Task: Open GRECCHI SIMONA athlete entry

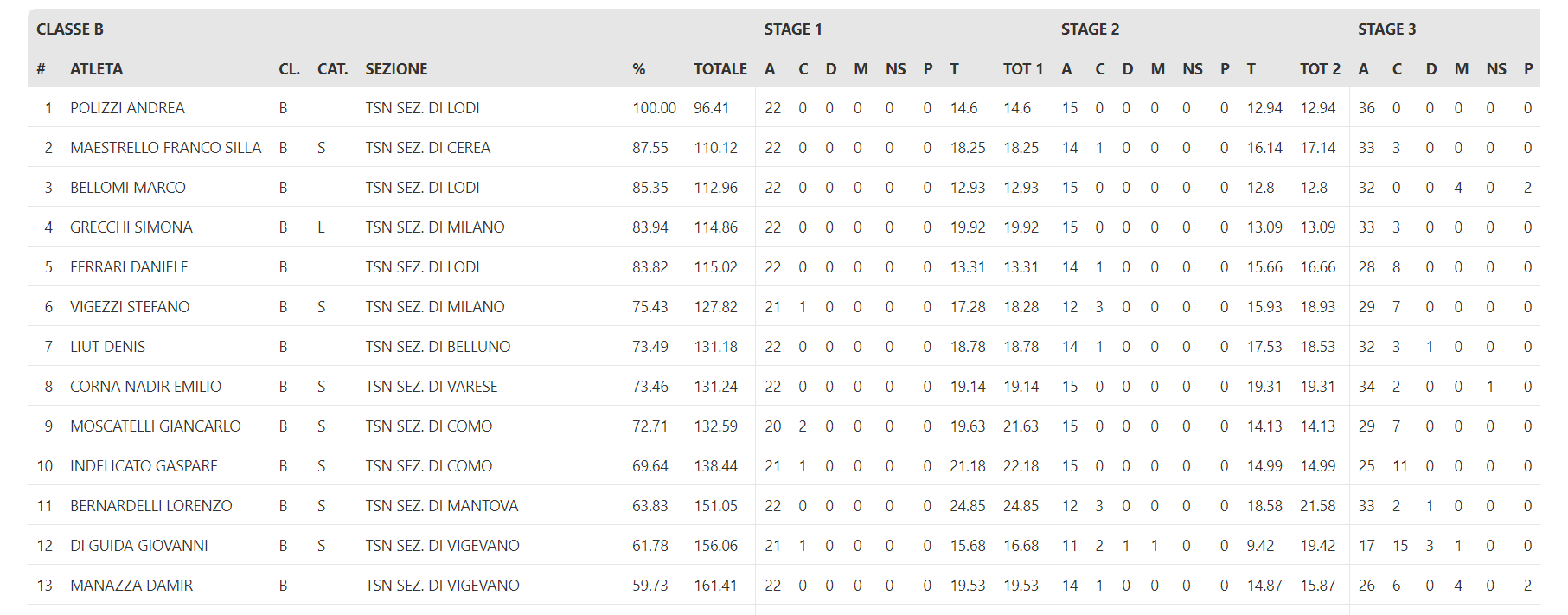Action: coord(131,227)
